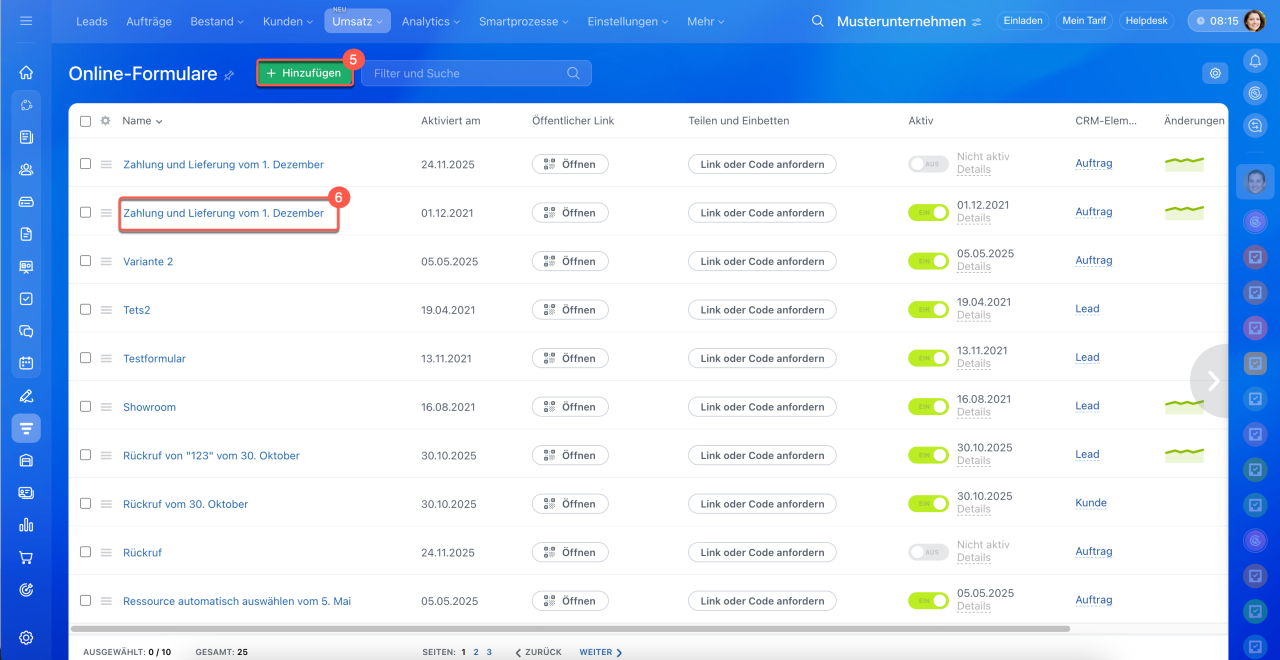Click the Kunde CRM element link
The width and height of the screenshot is (1280, 660).
click(1091, 503)
